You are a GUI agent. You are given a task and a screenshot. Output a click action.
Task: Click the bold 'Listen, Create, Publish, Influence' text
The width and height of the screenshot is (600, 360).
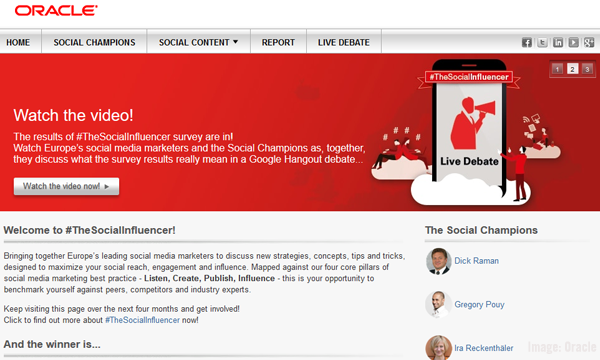pyautogui.click(x=209, y=279)
